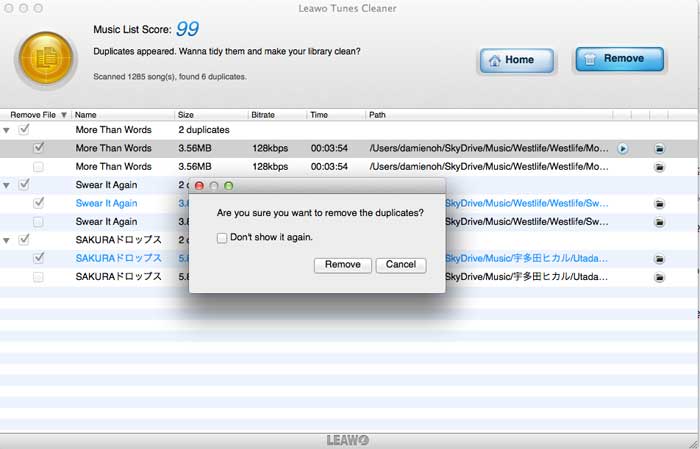Close dialog with red button

200,186
